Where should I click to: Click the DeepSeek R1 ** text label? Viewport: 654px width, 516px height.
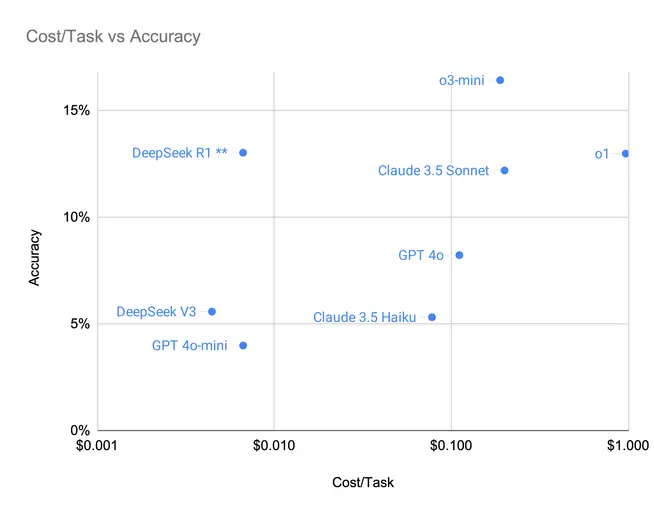point(180,153)
